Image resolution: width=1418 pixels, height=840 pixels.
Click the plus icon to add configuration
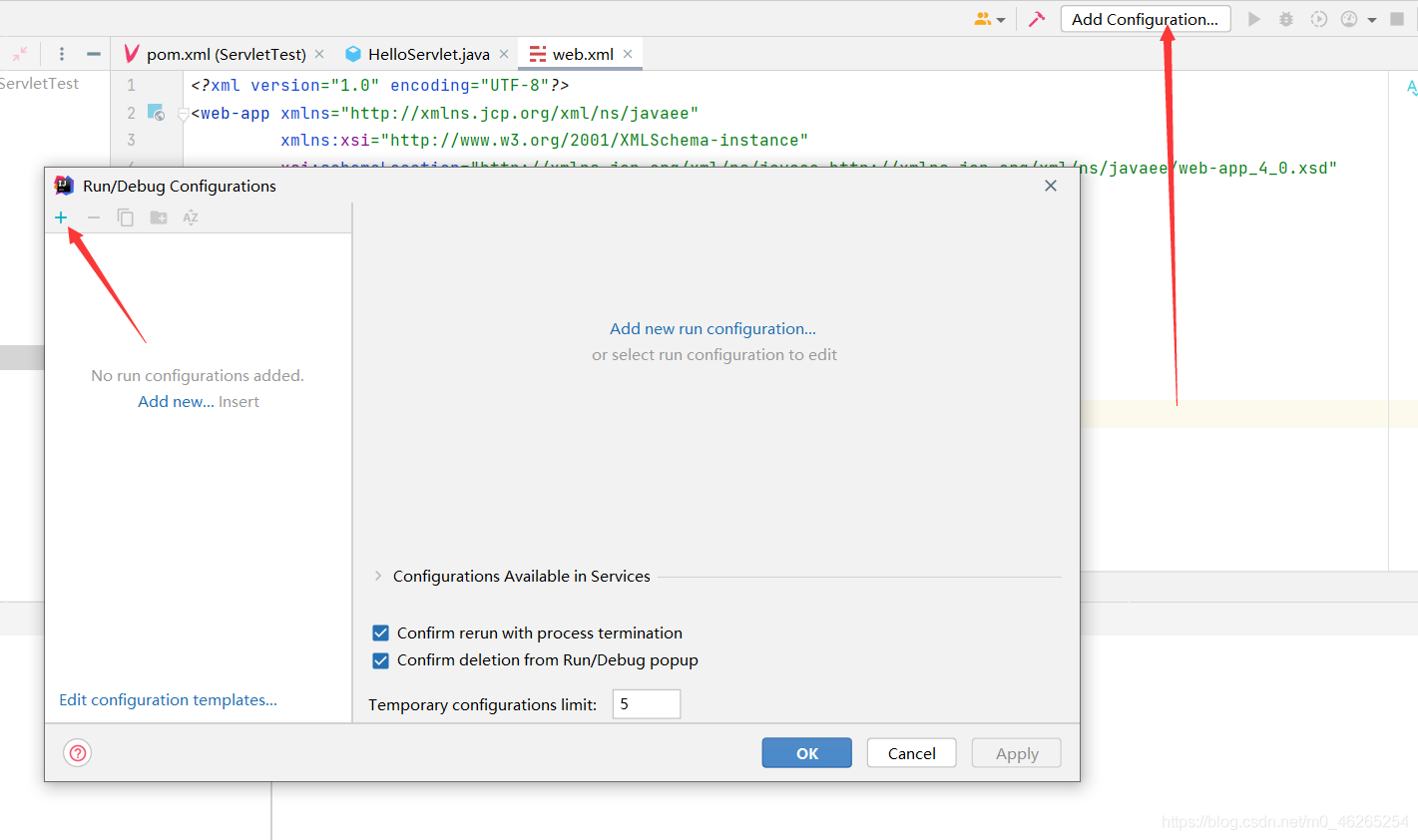pos(61,217)
